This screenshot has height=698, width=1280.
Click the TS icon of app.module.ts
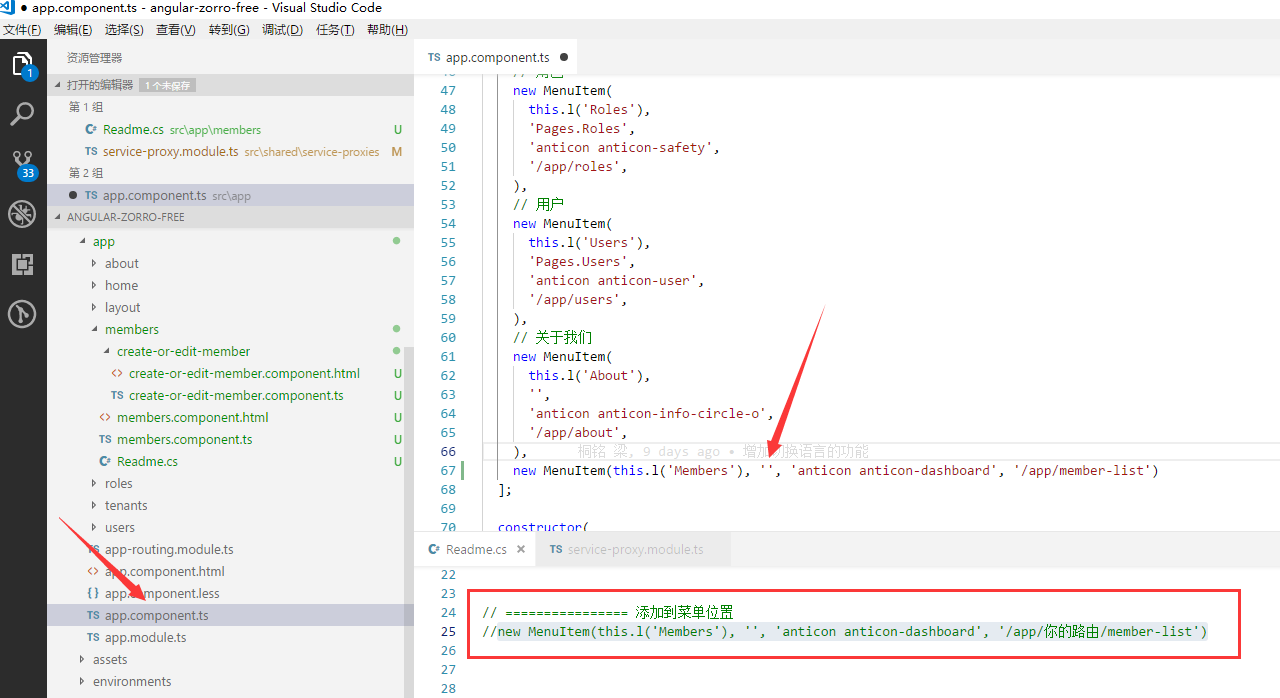tap(93, 637)
